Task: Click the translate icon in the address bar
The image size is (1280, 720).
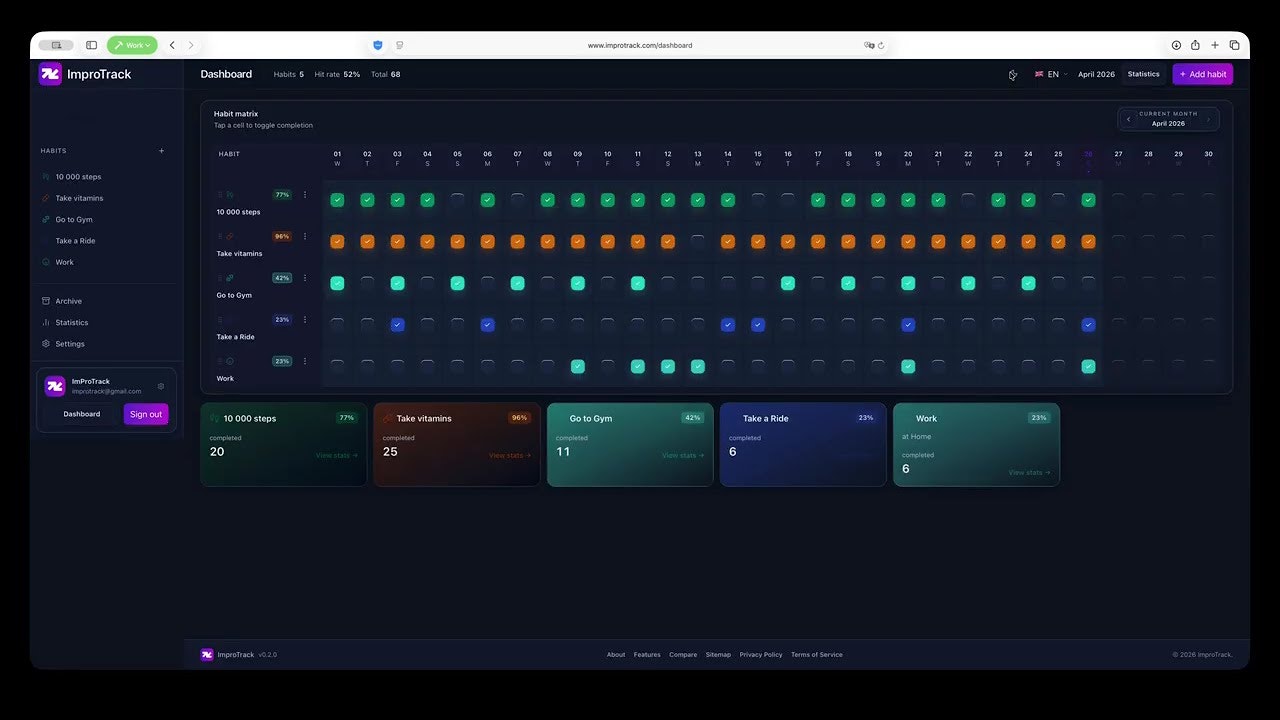Action: (869, 45)
